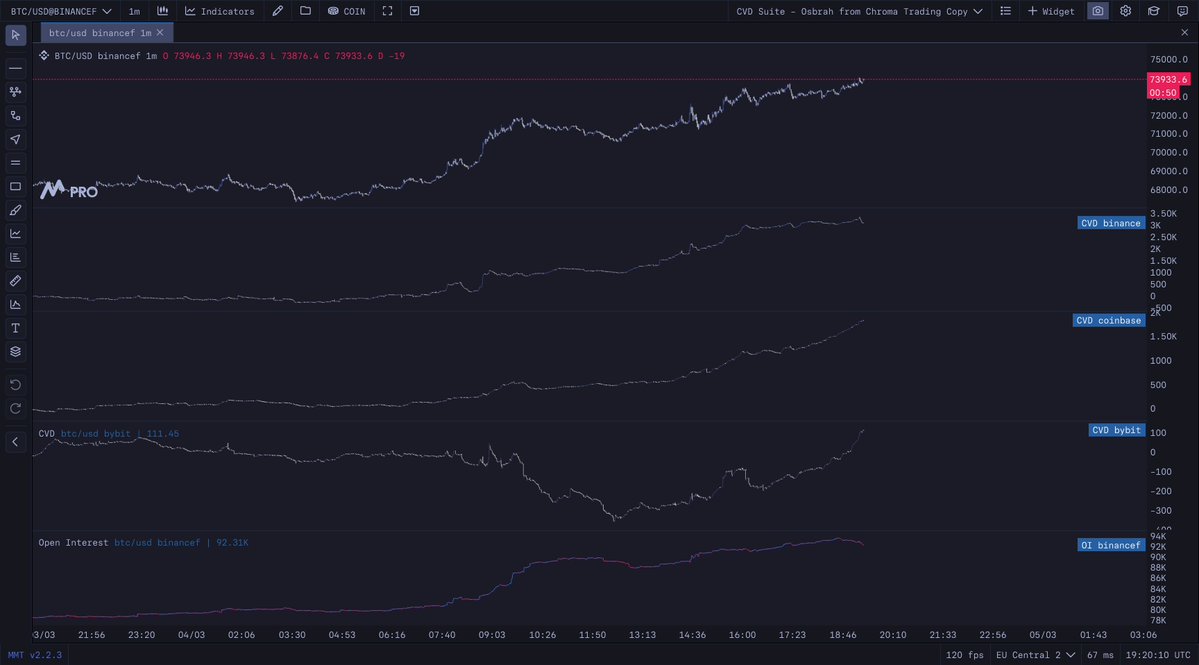Open settings gear in top bar

pos(1125,11)
